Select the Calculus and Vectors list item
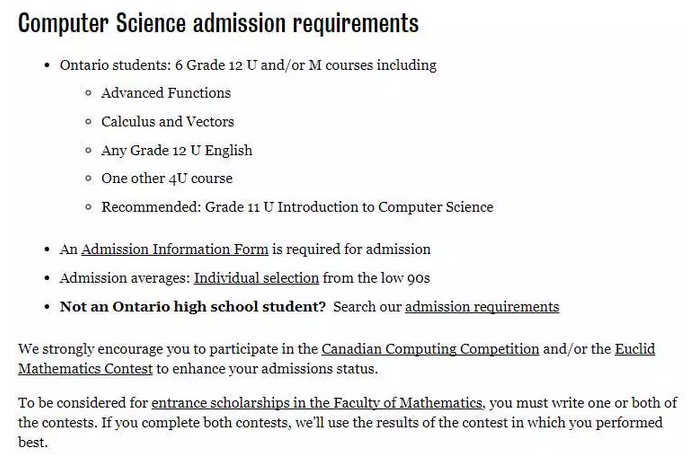 point(167,122)
